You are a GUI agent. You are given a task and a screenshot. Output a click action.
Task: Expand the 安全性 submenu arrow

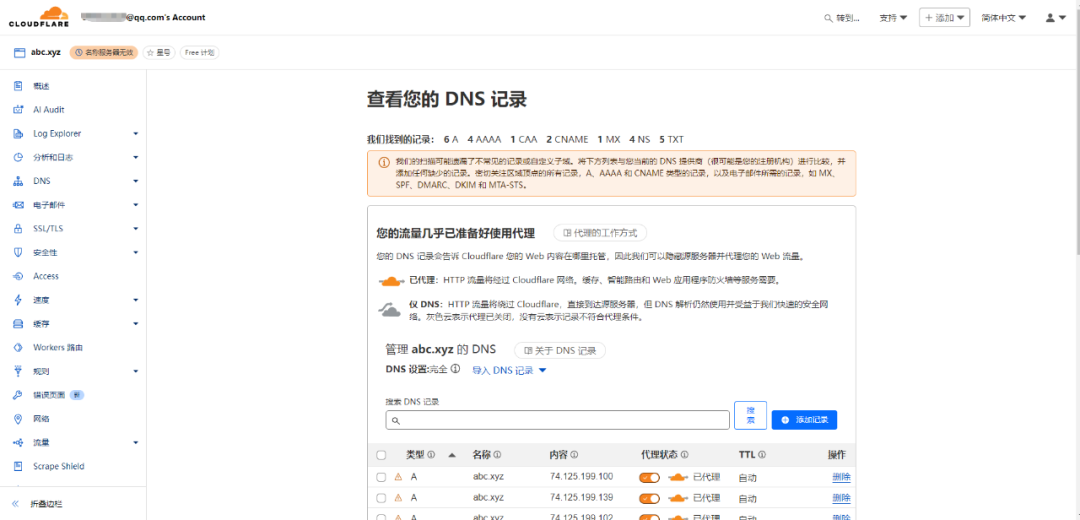[x=136, y=253]
